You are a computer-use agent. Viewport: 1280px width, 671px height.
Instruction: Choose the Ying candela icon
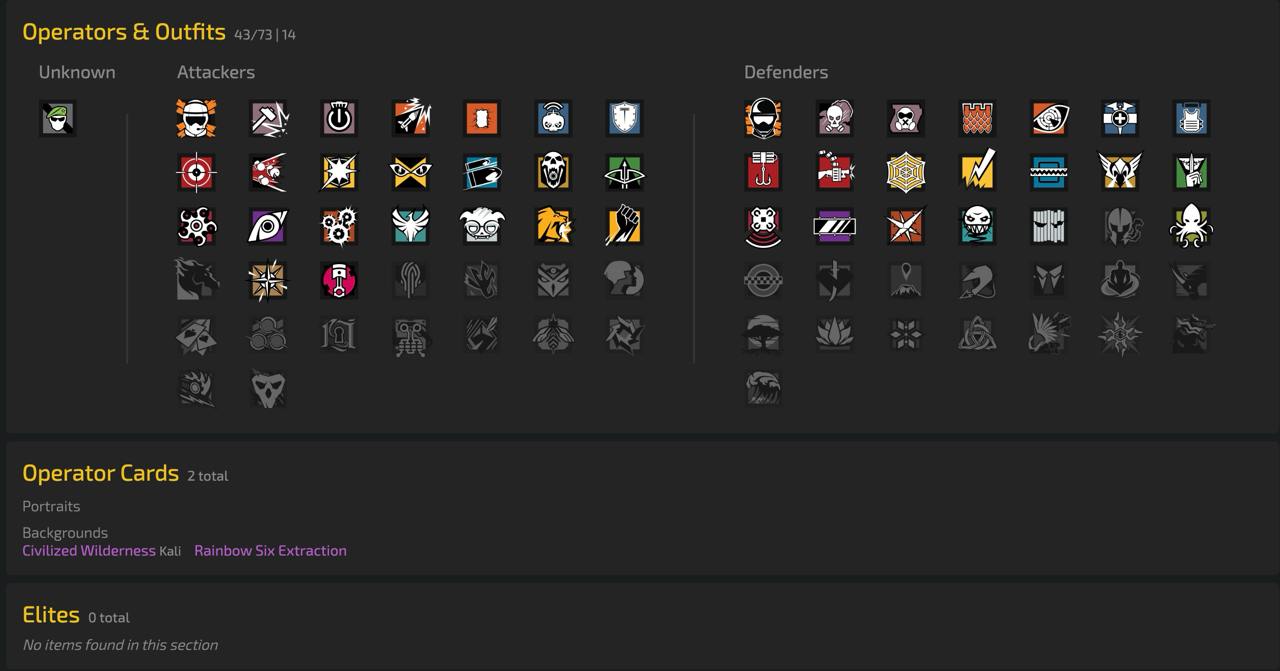(339, 226)
